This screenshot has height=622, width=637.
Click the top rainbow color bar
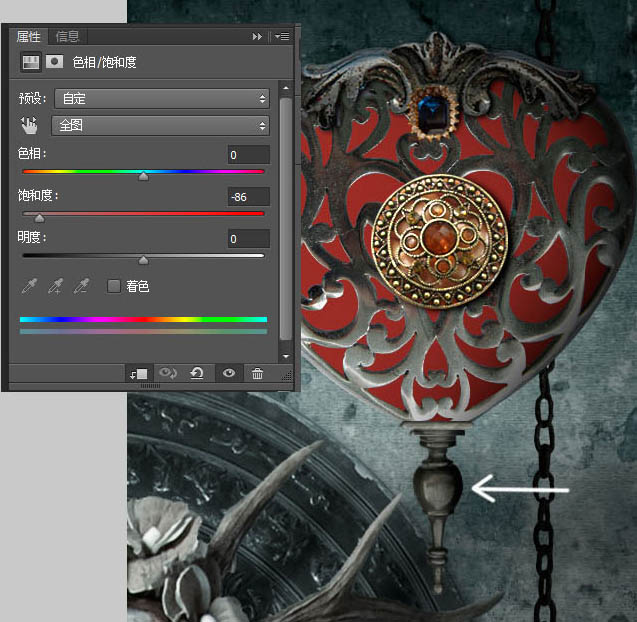tap(143, 320)
